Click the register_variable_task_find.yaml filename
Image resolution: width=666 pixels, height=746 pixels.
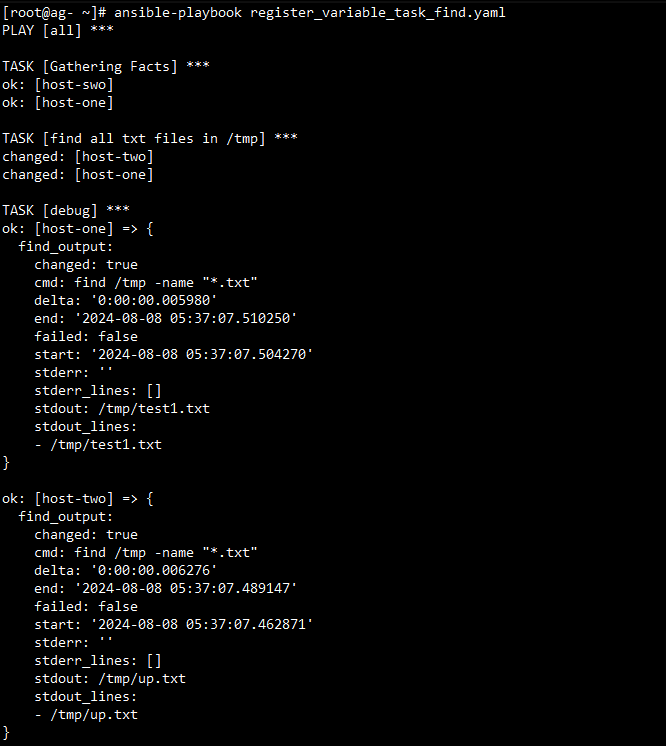click(x=378, y=13)
